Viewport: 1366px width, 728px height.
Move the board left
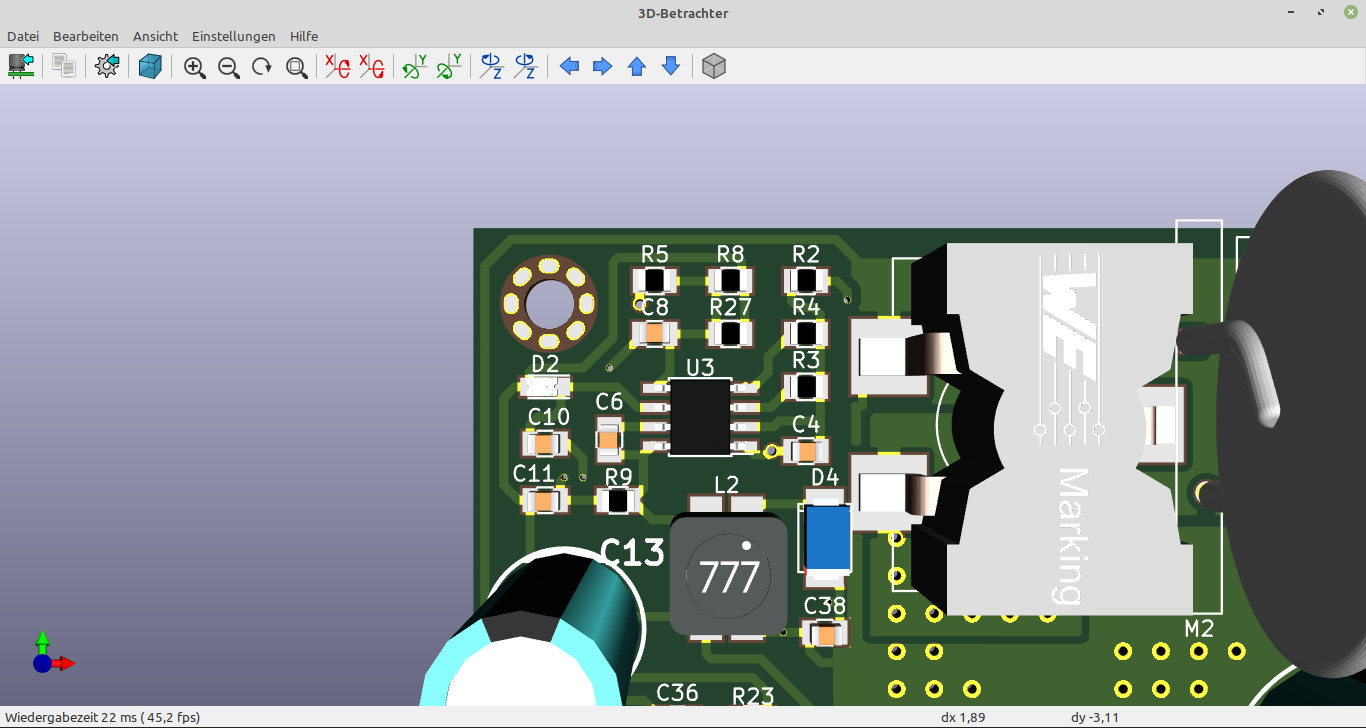click(569, 67)
